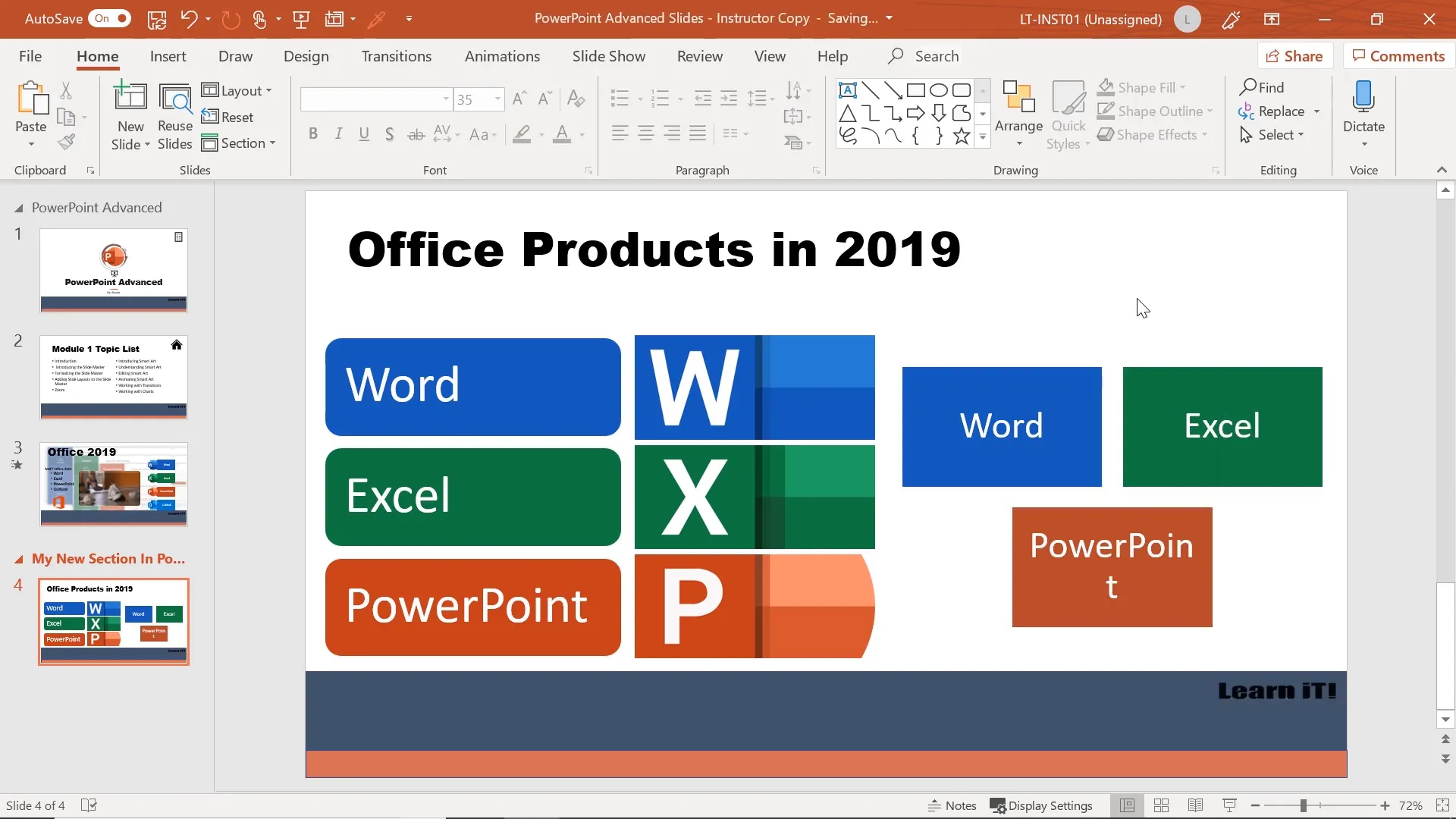
Task: Toggle Italic formatting
Action: (338, 134)
